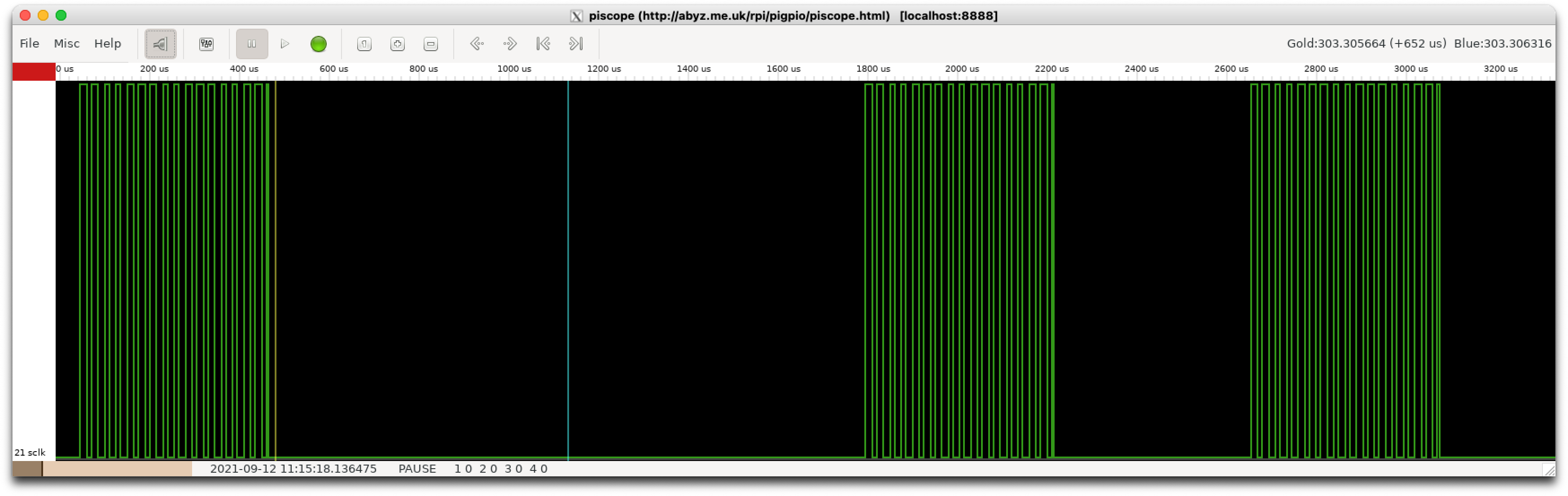Click the Pause capture button
Screen dimensions: 1568x496
tap(251, 44)
